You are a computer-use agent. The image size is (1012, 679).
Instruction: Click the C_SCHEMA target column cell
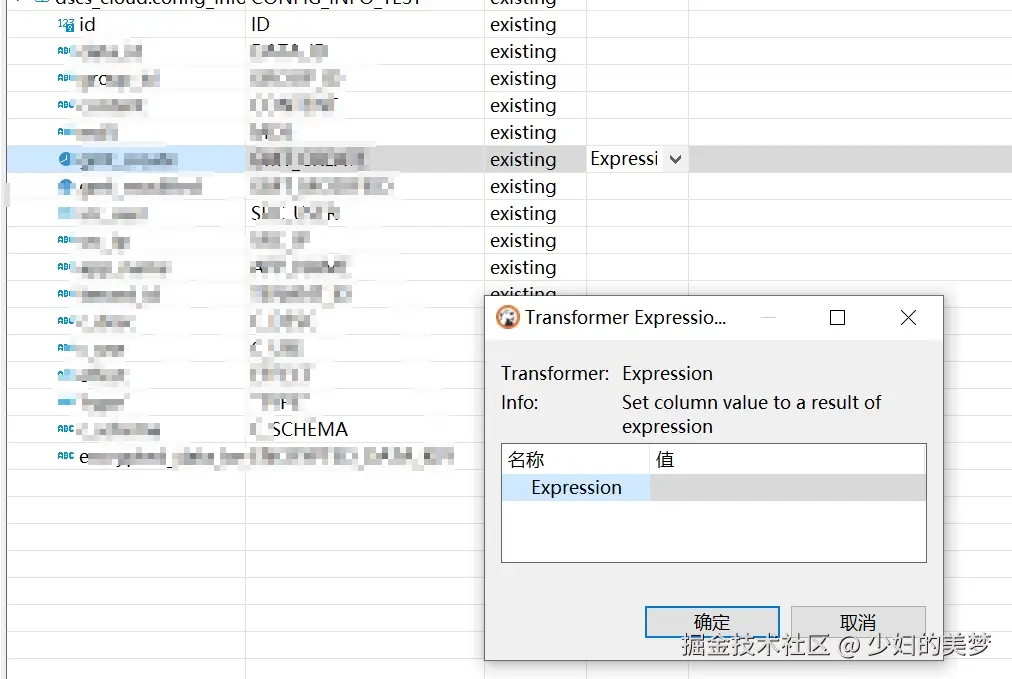click(300, 430)
